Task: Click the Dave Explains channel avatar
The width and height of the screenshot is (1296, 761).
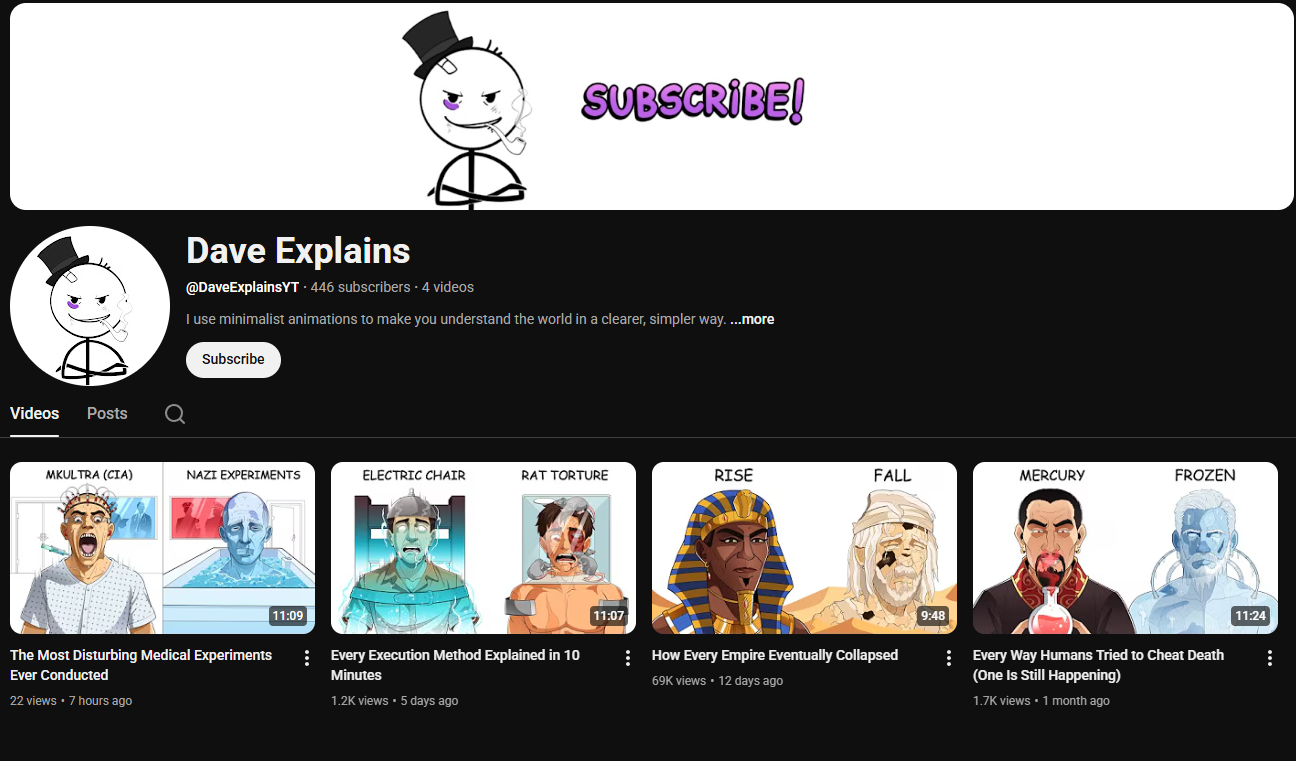Action: click(90, 306)
